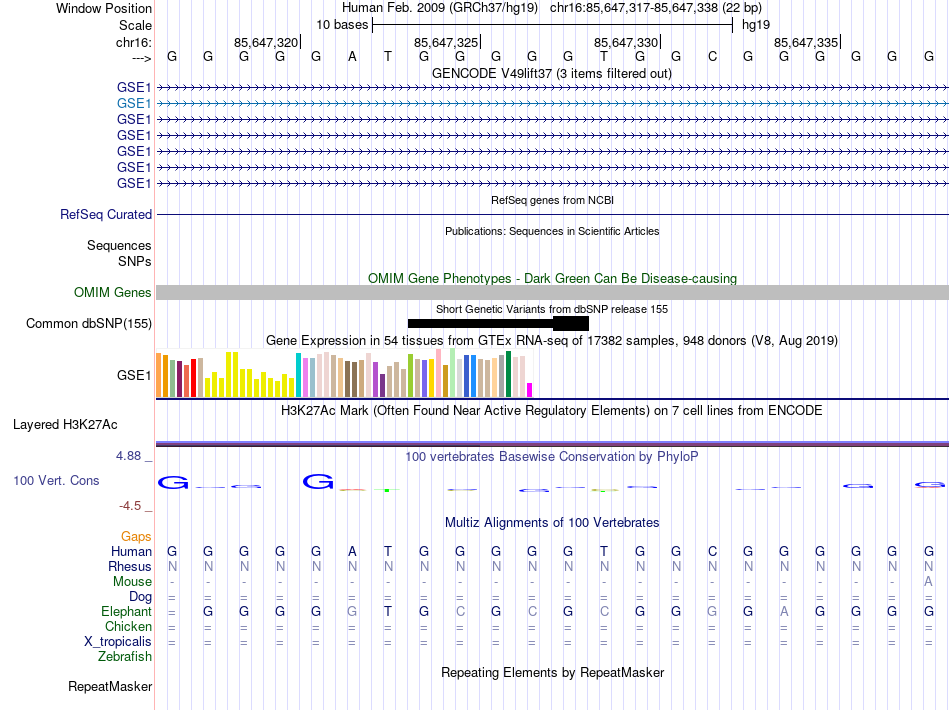
Task: Click the Zebrafish species label
Action: (125, 657)
